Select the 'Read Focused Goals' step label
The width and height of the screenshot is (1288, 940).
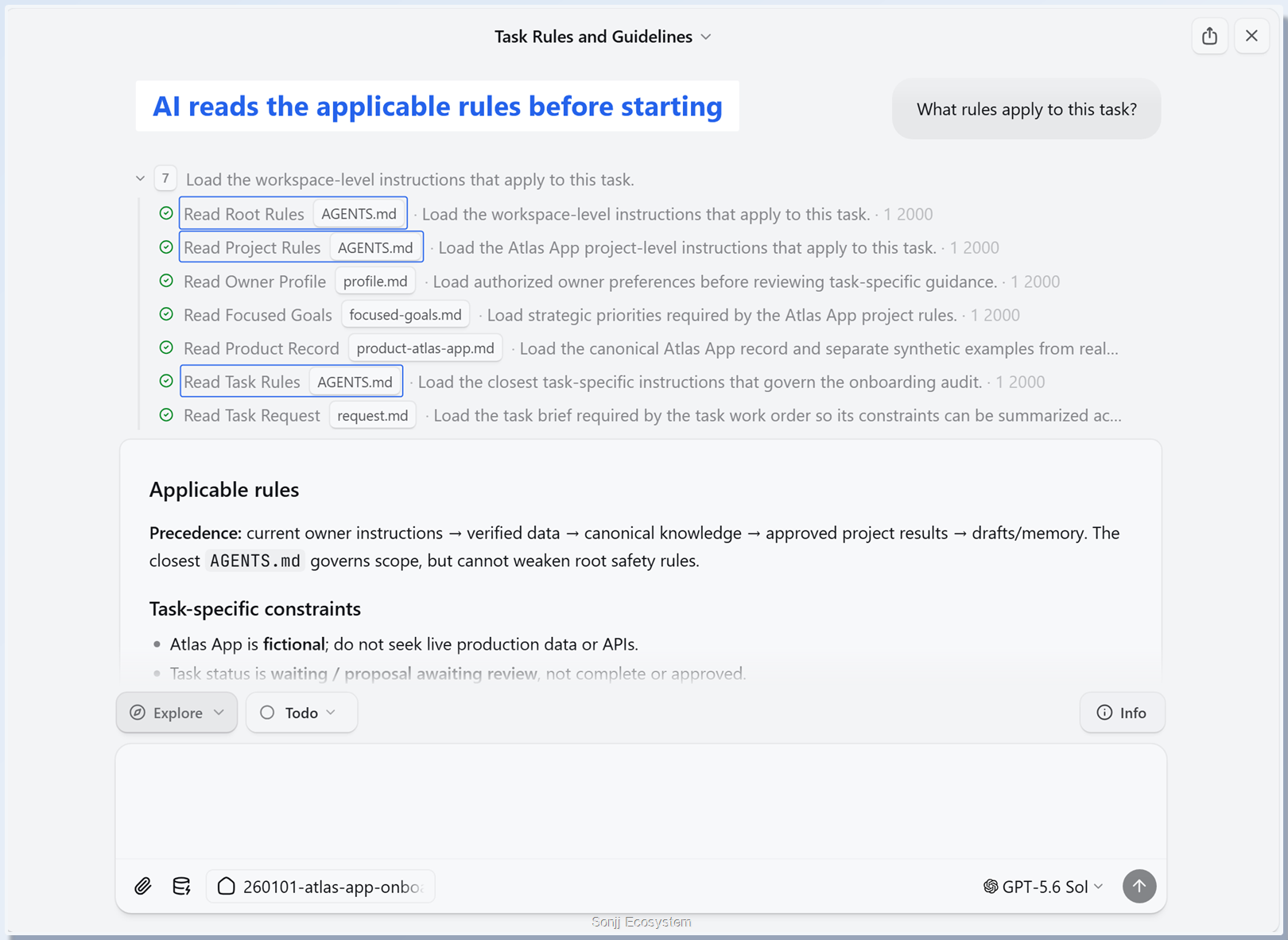(258, 315)
